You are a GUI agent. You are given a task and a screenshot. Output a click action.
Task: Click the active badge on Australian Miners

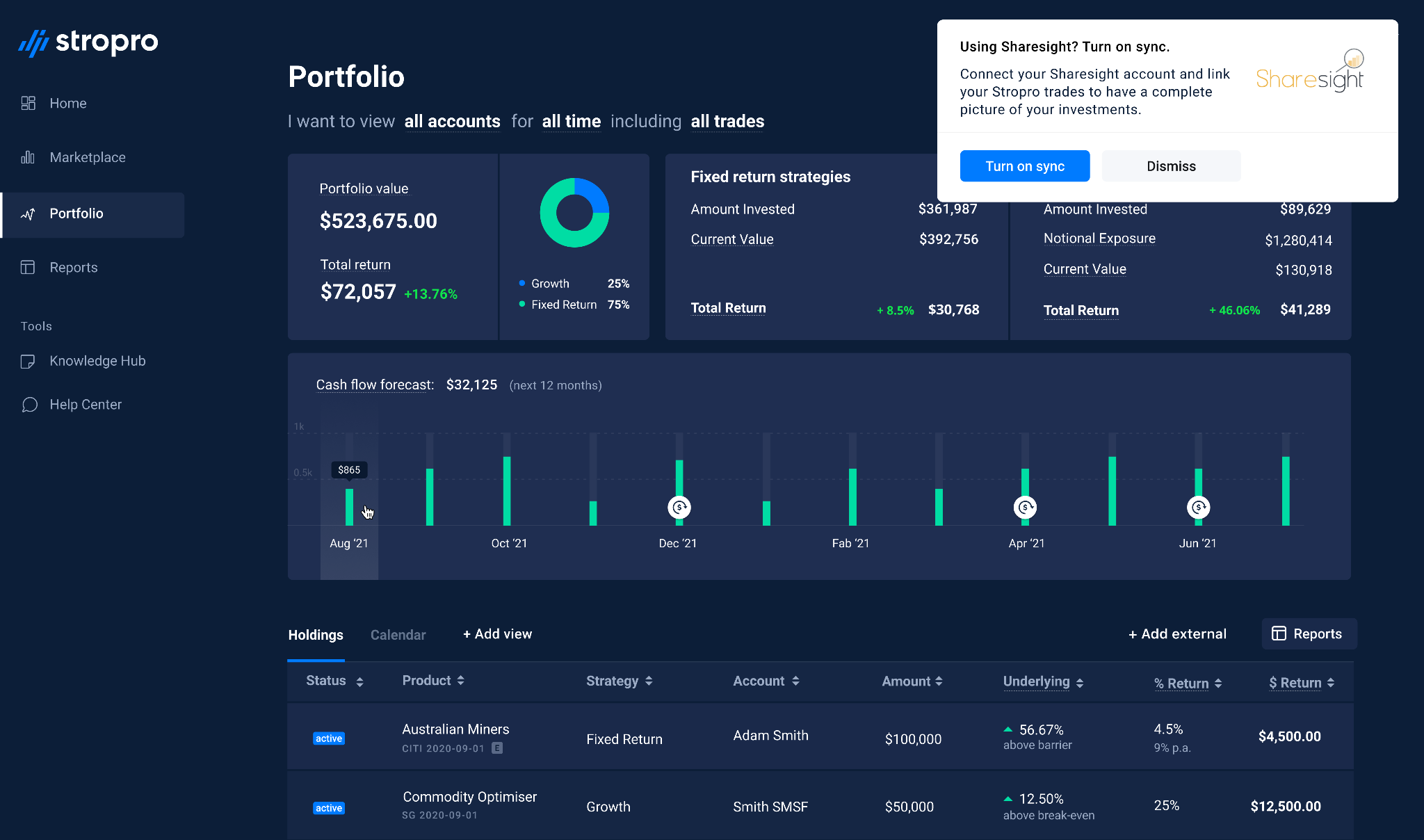(x=328, y=738)
